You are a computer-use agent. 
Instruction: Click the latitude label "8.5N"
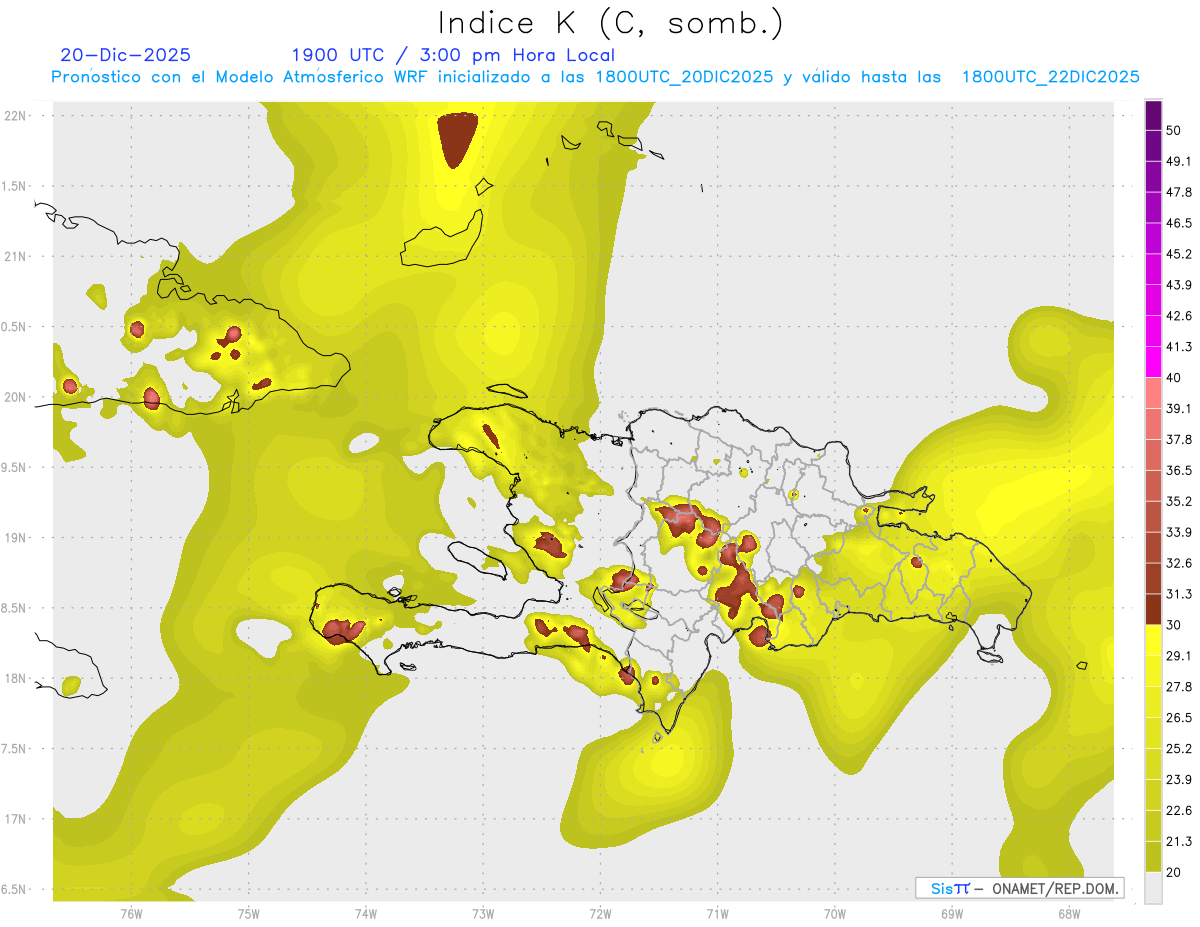(x=15, y=608)
